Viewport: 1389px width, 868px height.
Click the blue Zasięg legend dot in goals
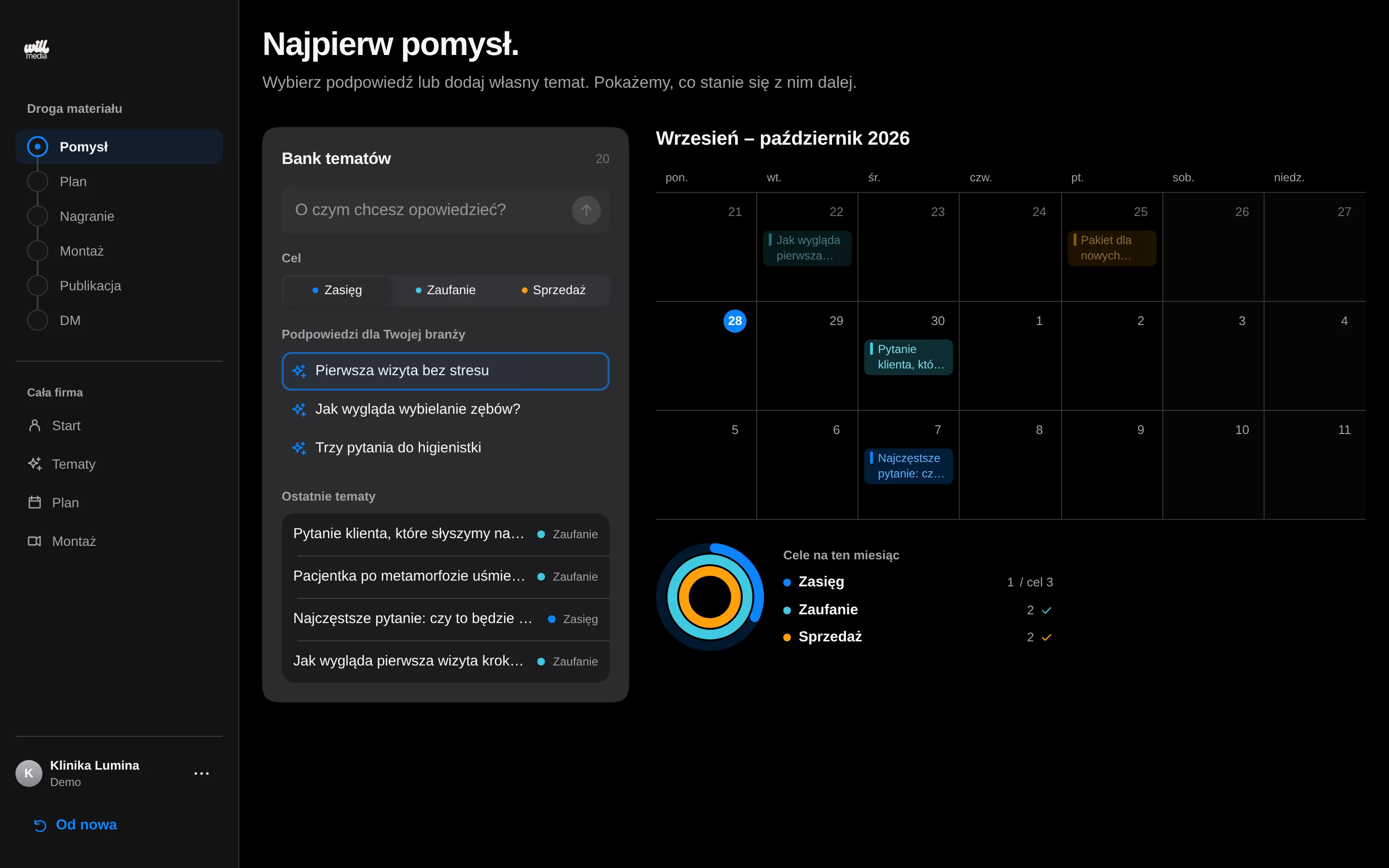click(x=787, y=582)
